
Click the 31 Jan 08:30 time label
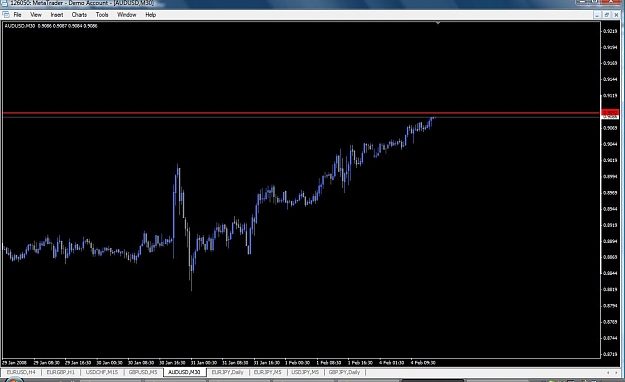[x=235, y=363]
